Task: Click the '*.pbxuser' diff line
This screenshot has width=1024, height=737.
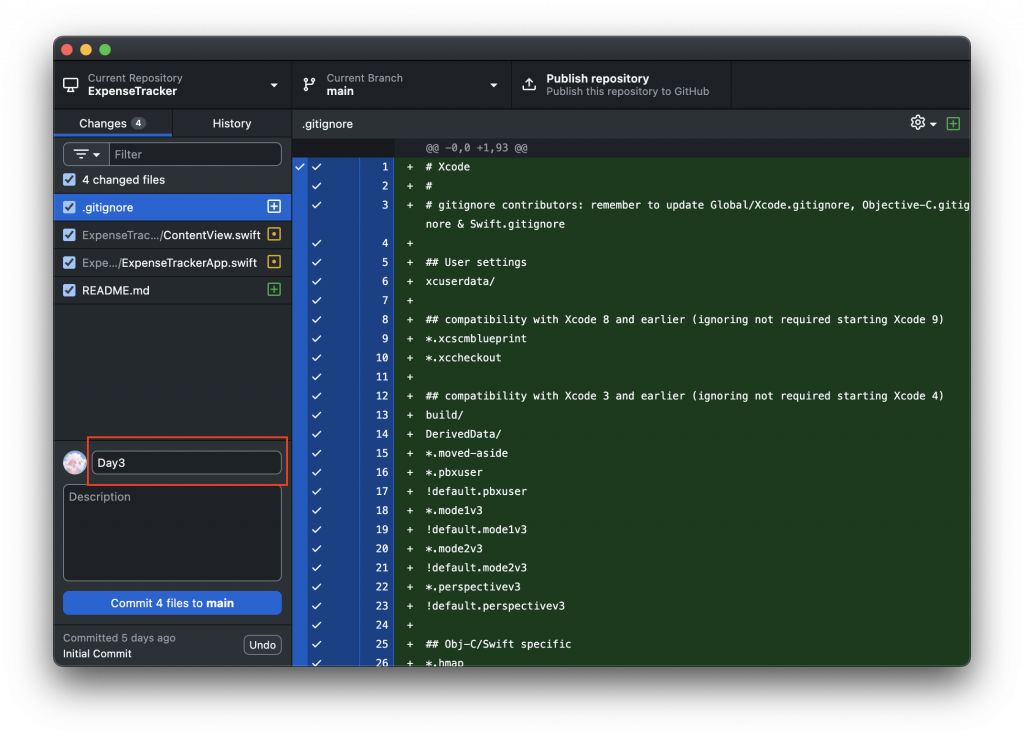Action: click(454, 472)
